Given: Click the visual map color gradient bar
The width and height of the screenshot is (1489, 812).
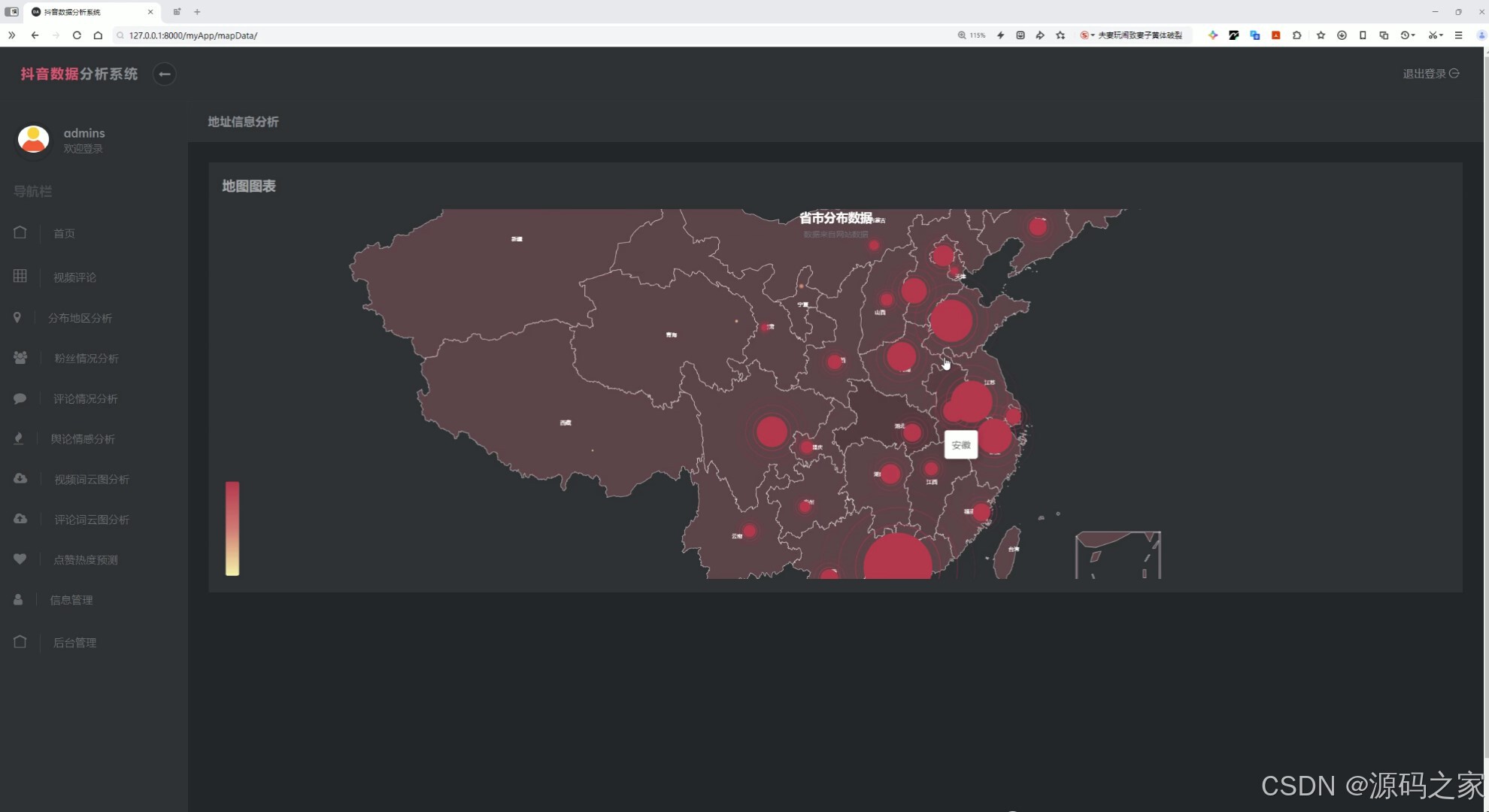Looking at the screenshot, I should 232,529.
